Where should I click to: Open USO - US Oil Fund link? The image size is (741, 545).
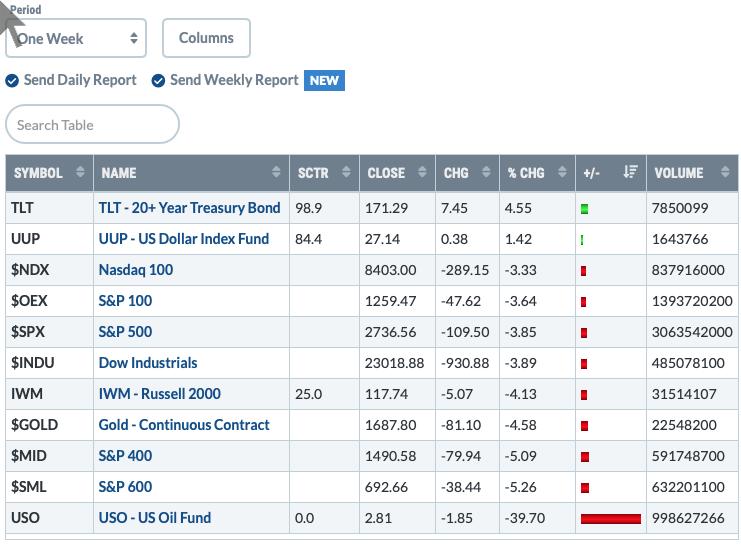155,518
